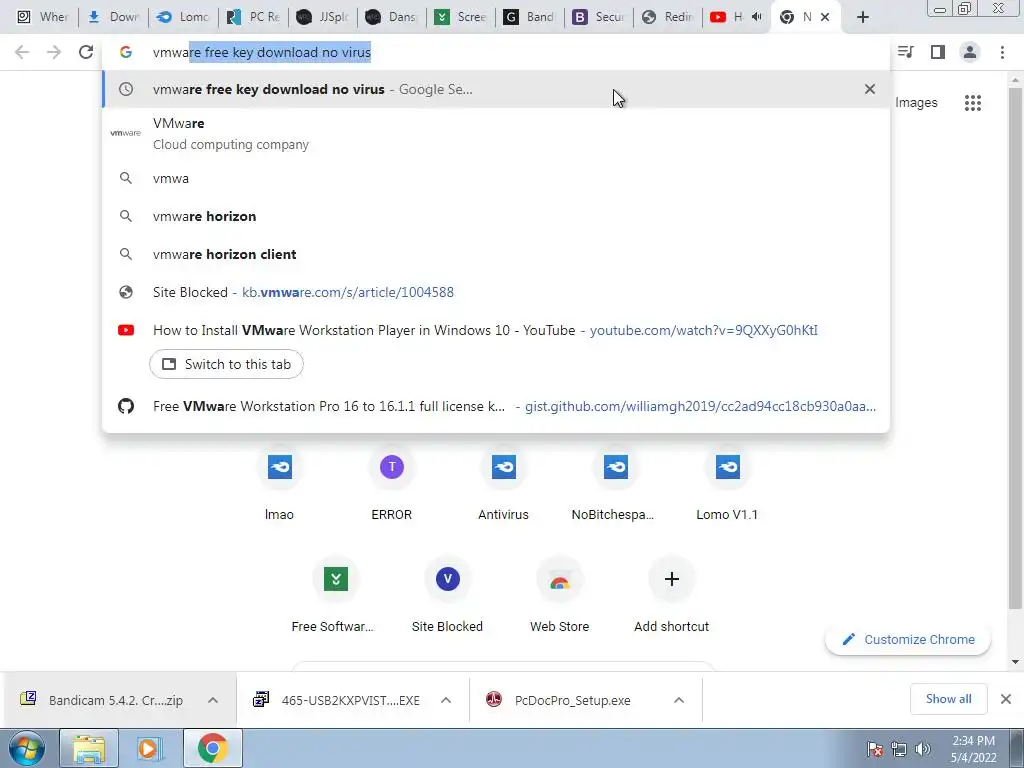Open the 'How to Install VMware Workstation Player' suggestion
Screen dimensions: 1024x768
point(496,330)
